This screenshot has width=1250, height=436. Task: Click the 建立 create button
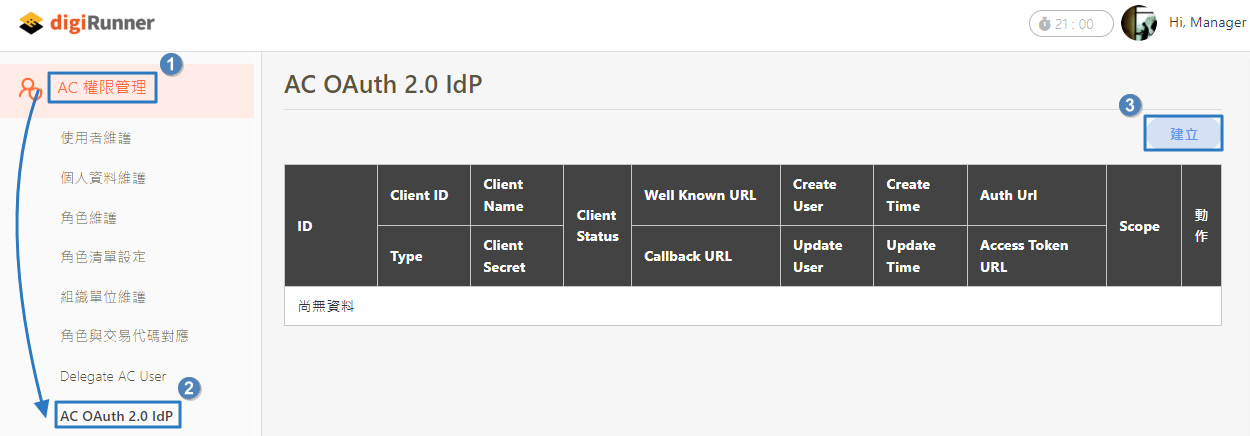click(1183, 134)
